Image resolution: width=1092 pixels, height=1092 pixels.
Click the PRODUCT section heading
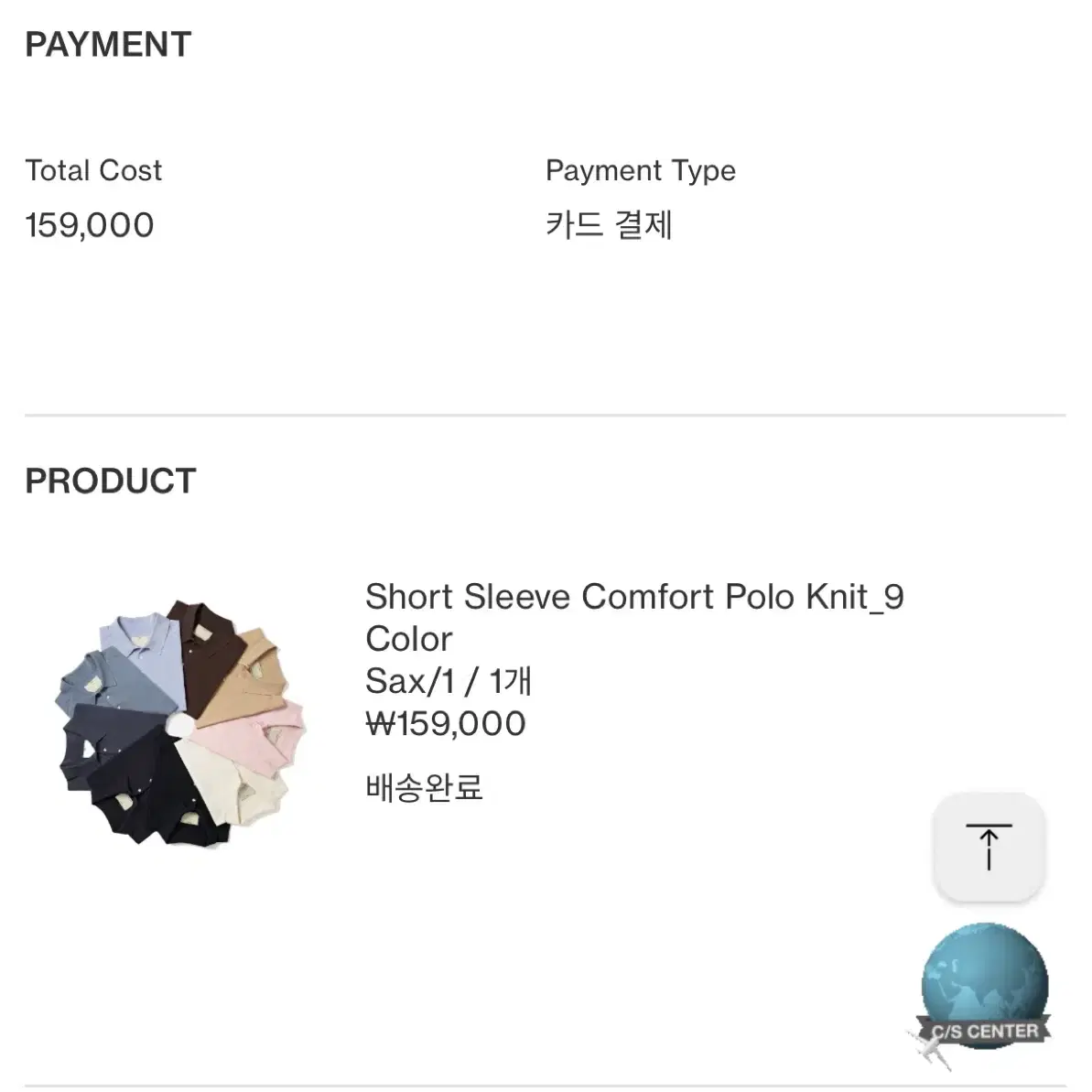(x=111, y=481)
